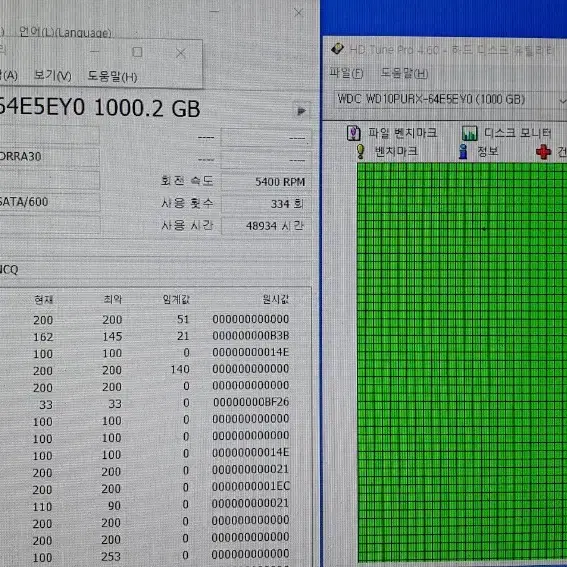
Task: Maximize the small overlapping window
Action: [x=137, y=52]
